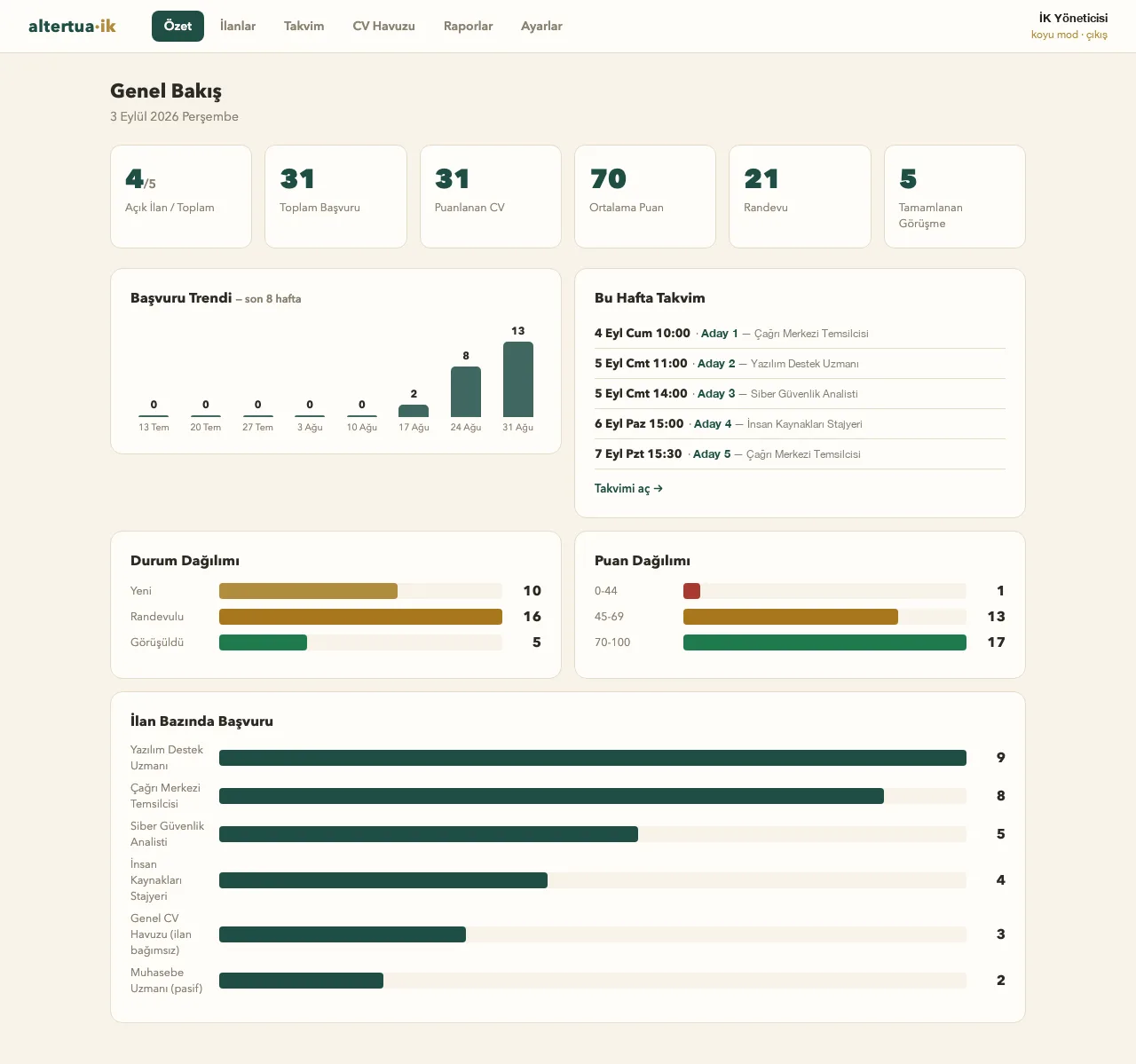
Task: Click the 31 Ağu trend bar
Action: point(518,379)
